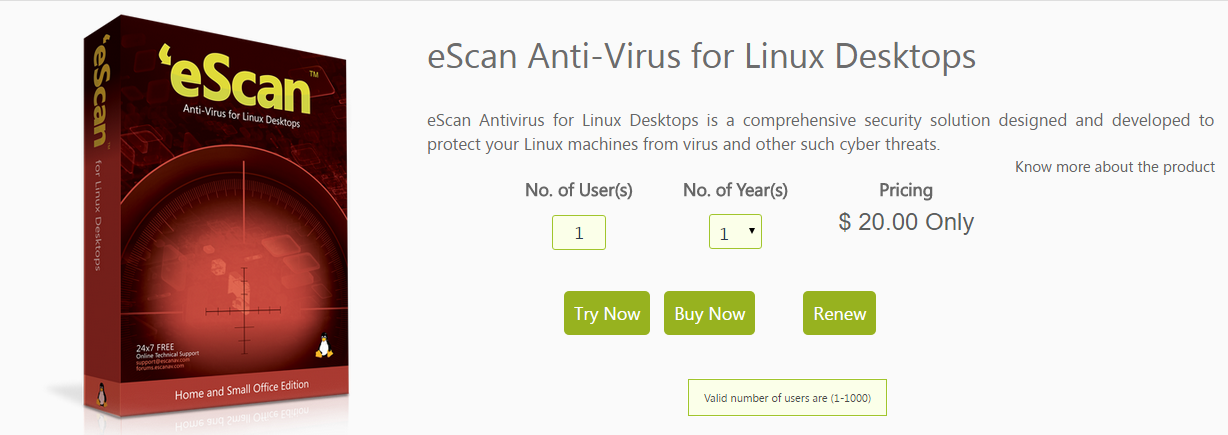Click the $ 20.00 Only price text

[x=906, y=222]
